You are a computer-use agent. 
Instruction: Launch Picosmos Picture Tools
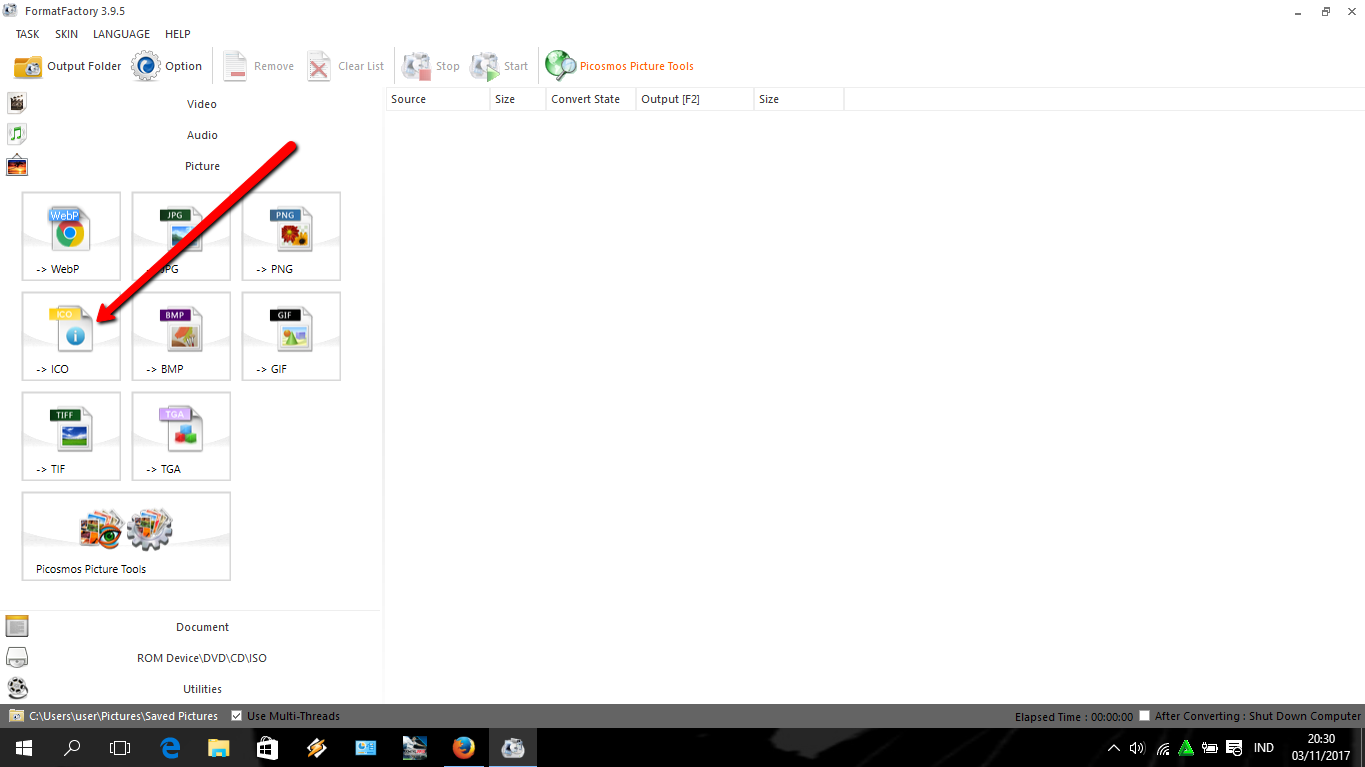(125, 536)
